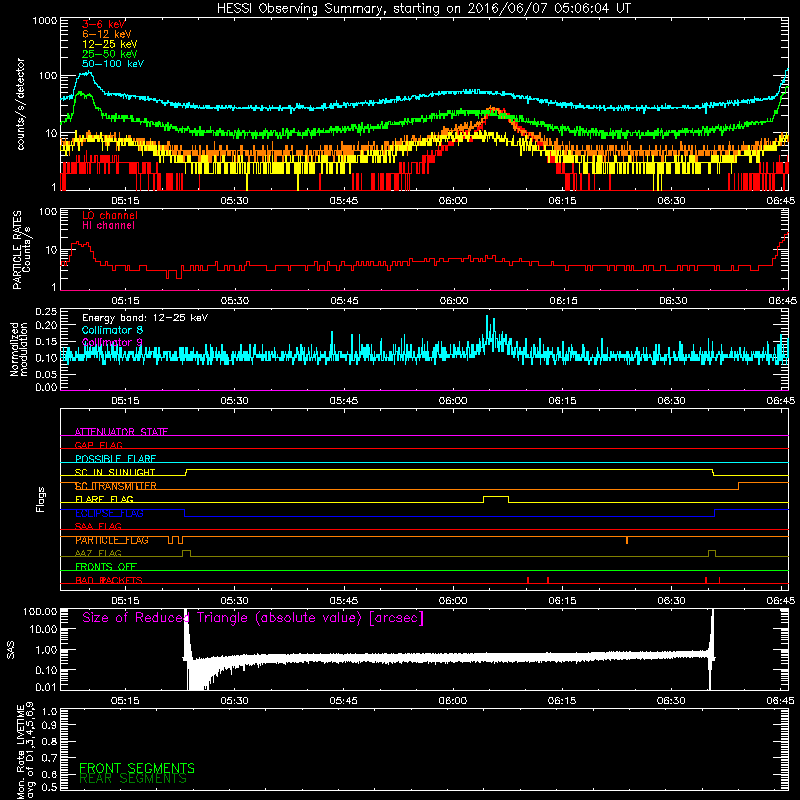Click the HI channel legend label
This screenshot has height=800, width=800.
108,226
